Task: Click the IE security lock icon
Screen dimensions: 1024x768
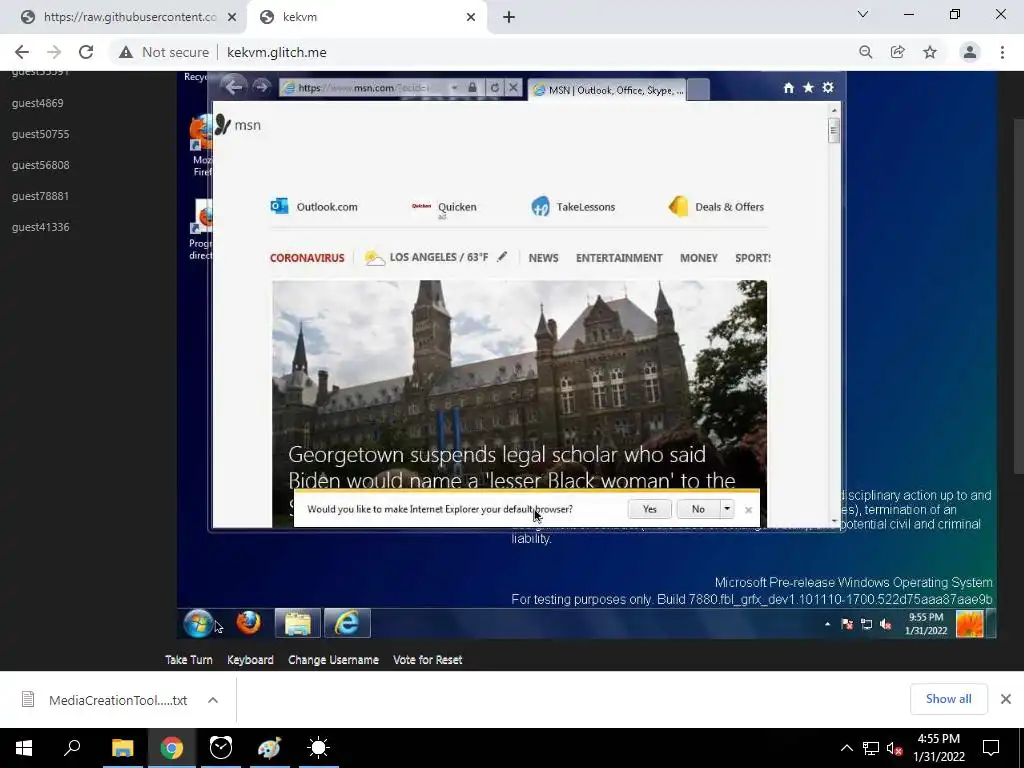Action: 472,88
